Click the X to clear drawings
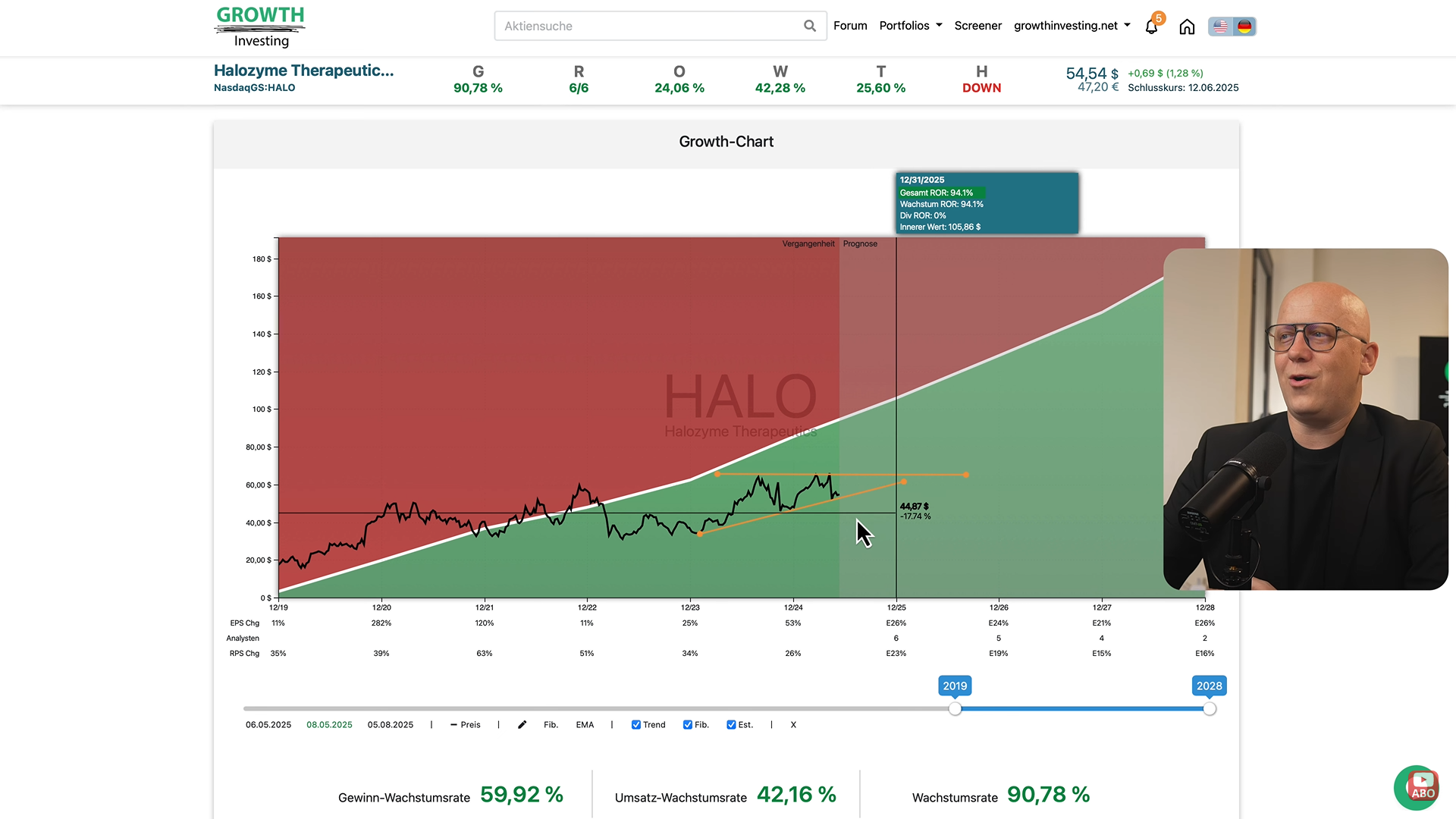 coord(793,725)
